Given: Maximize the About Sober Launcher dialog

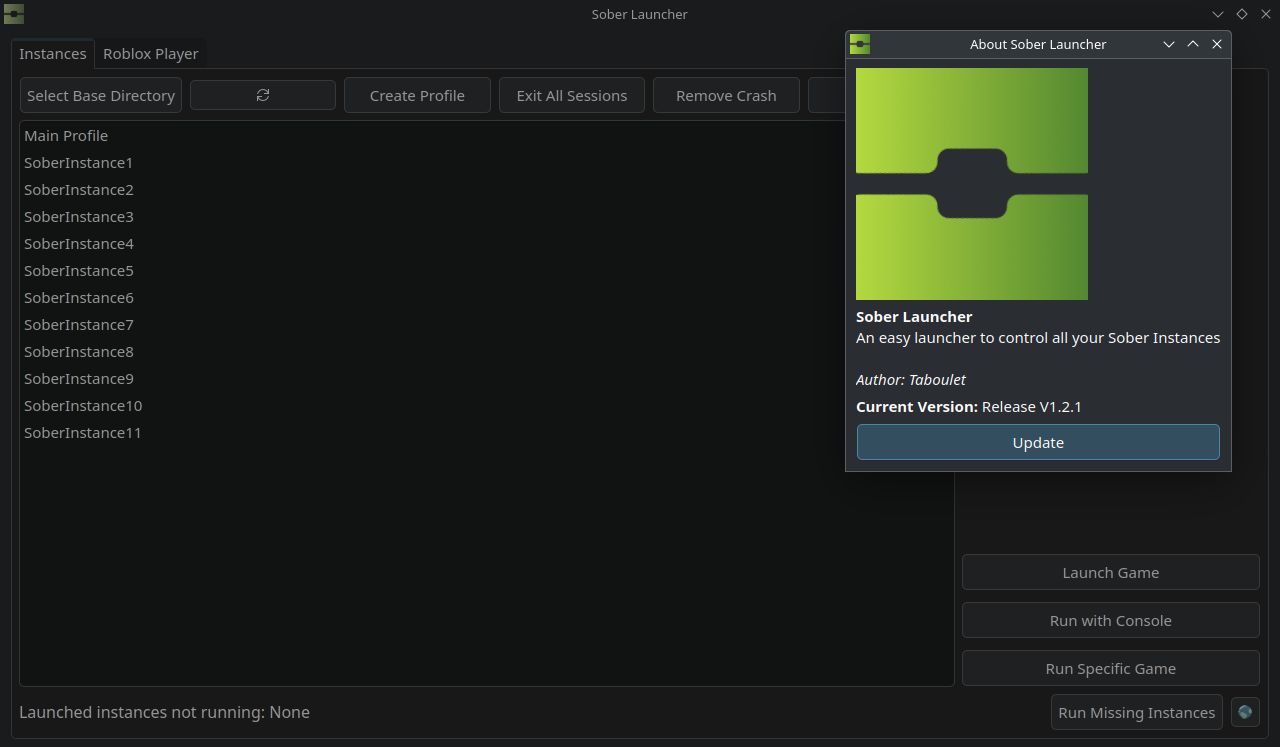Looking at the screenshot, I should [1192, 44].
